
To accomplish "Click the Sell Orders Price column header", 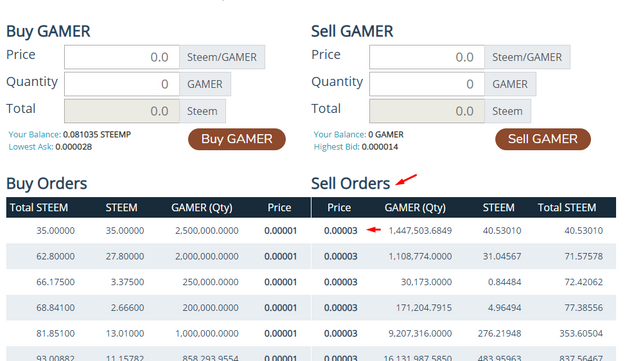I will pyautogui.click(x=339, y=207).
